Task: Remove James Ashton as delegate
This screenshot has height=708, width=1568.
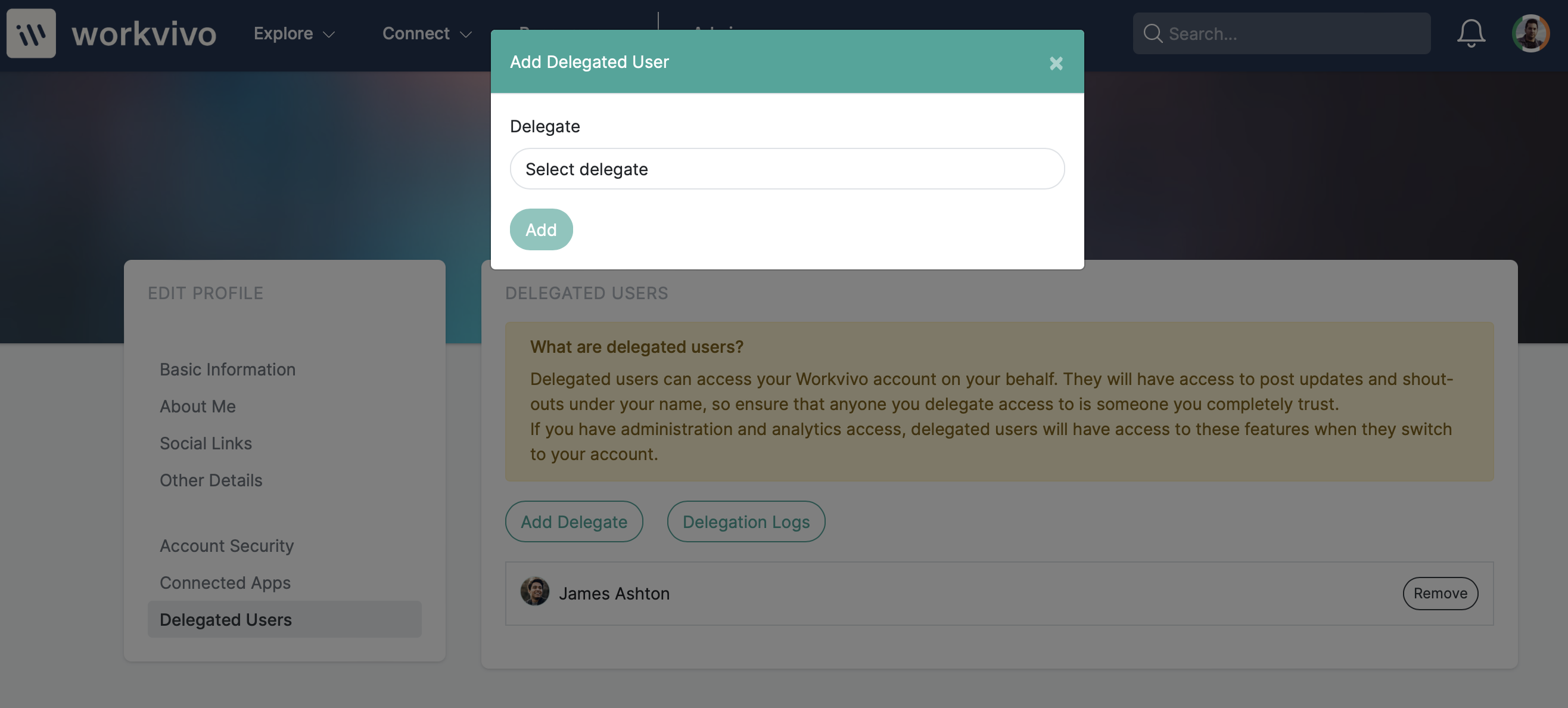Action: tap(1439, 594)
